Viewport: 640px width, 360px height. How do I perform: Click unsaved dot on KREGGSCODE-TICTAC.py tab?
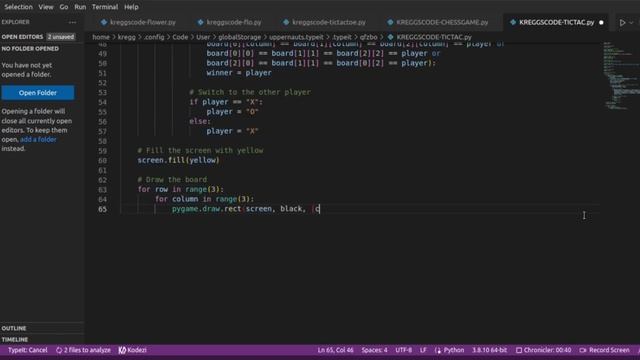[x=601, y=22]
